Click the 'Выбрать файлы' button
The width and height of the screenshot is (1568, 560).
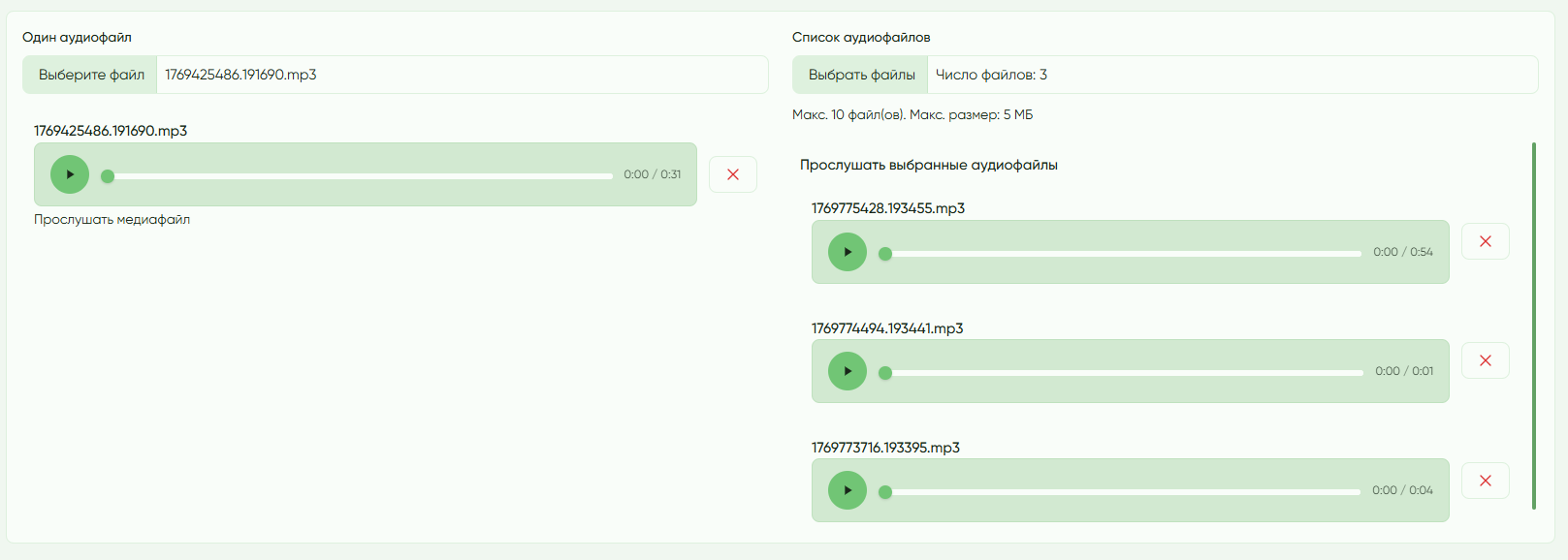tap(861, 75)
